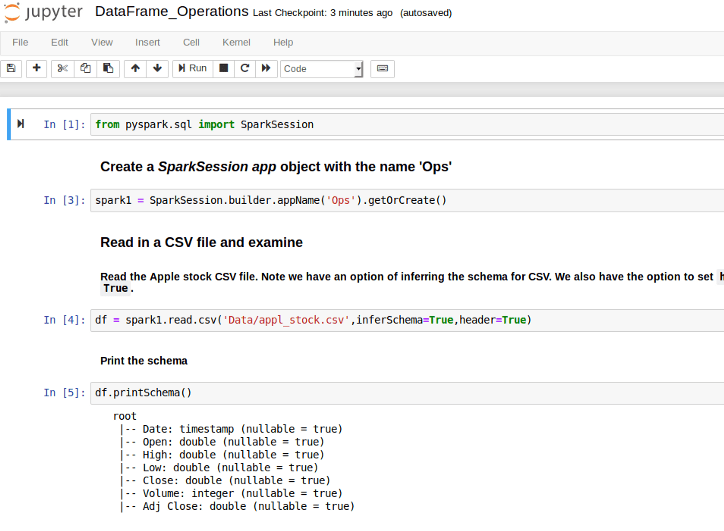Open the Kernel menu
Screen dimensions: 724x531
point(237,42)
